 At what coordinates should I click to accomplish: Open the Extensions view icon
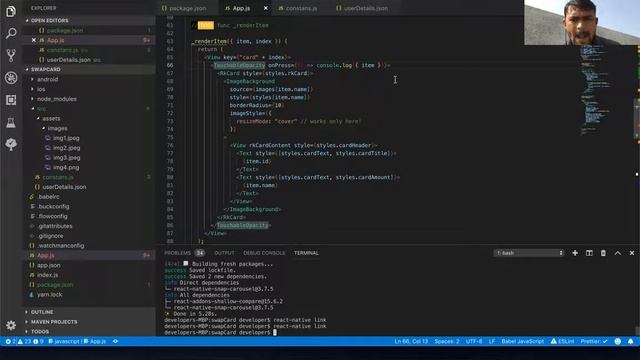[x=11, y=100]
